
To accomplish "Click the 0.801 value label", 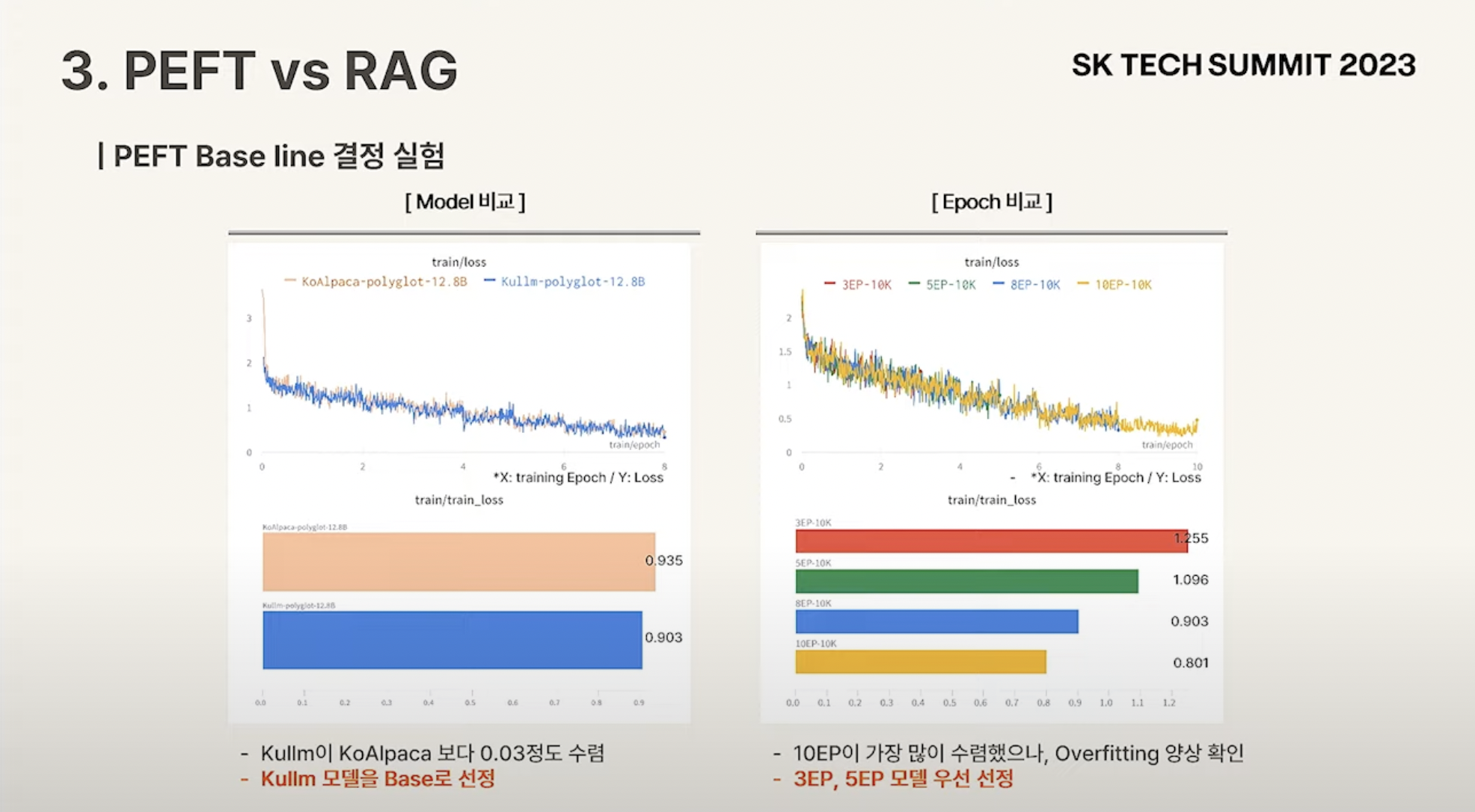I will click(1190, 662).
